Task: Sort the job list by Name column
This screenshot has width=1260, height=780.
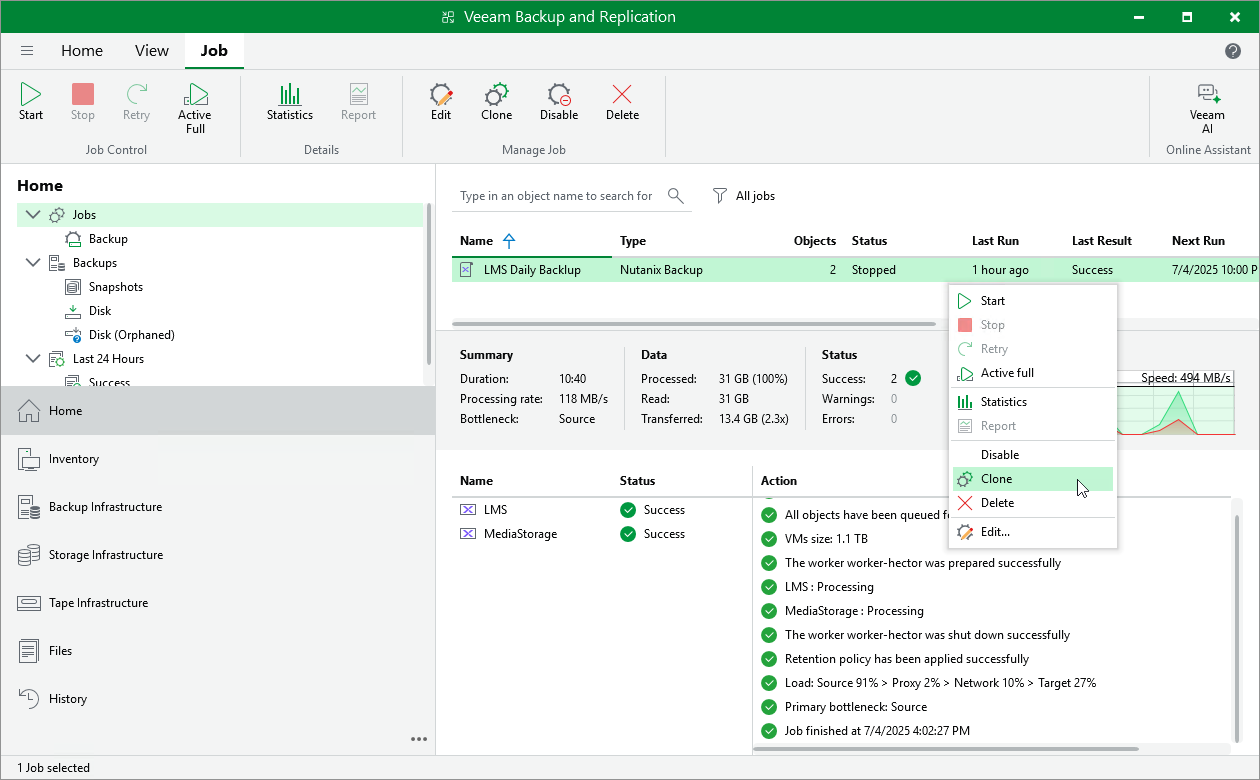Action: click(x=477, y=241)
